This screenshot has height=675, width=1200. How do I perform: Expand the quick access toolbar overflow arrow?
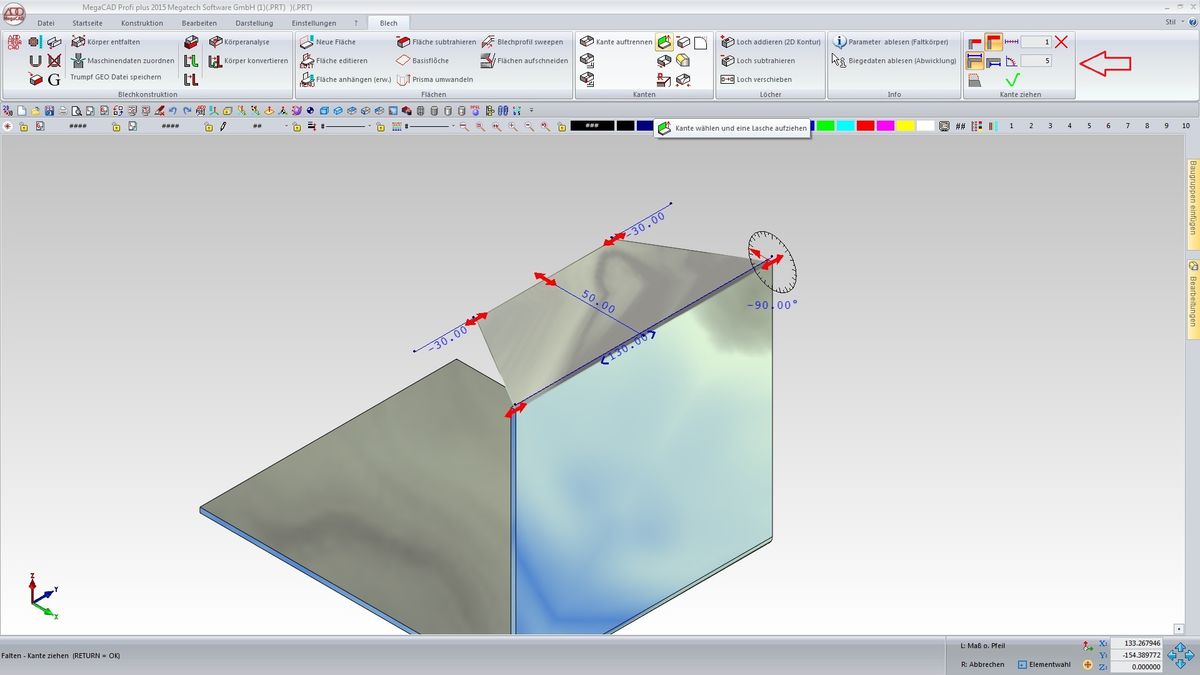531,110
